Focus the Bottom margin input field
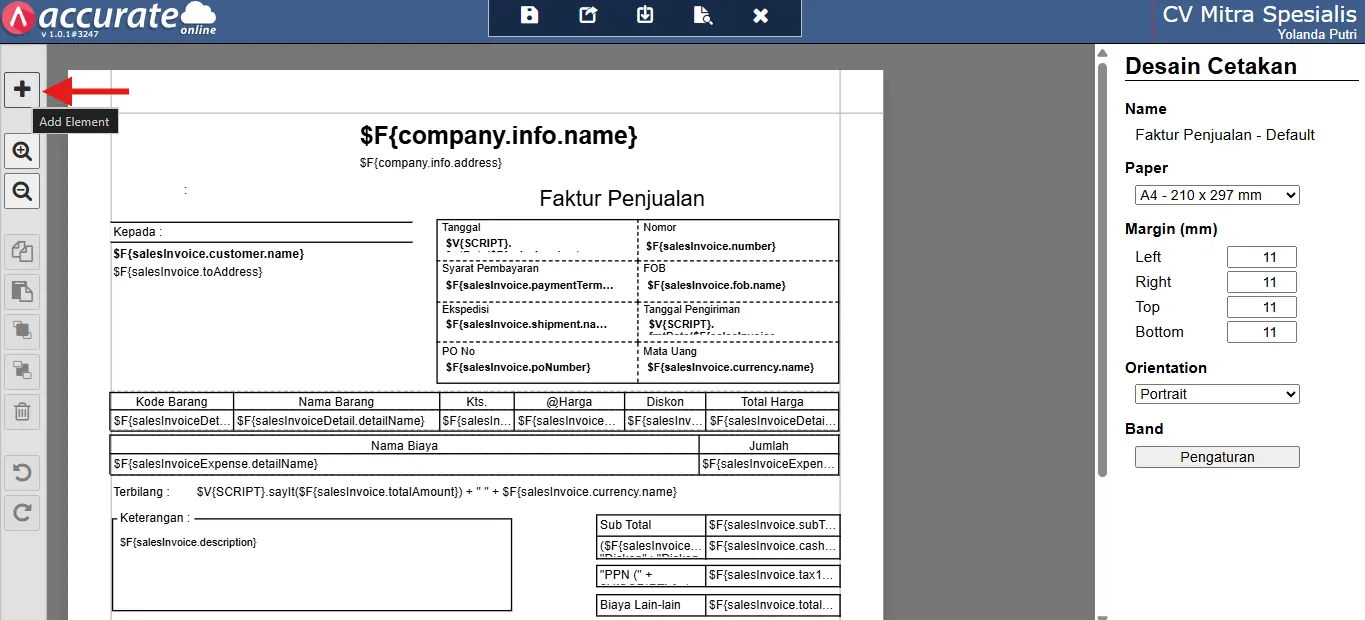 [1261, 332]
